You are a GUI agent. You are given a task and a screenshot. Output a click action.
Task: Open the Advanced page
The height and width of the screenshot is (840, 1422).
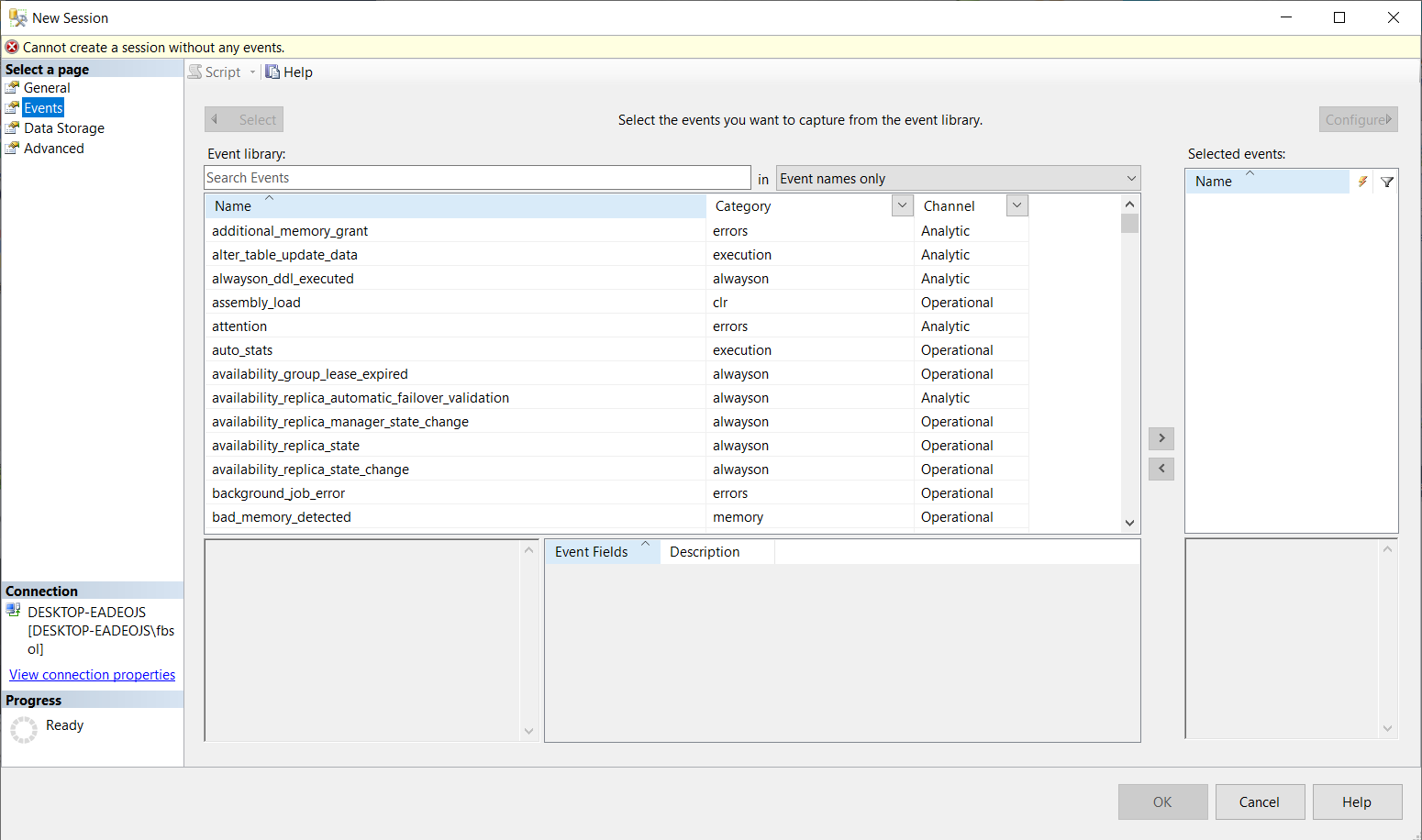53,149
